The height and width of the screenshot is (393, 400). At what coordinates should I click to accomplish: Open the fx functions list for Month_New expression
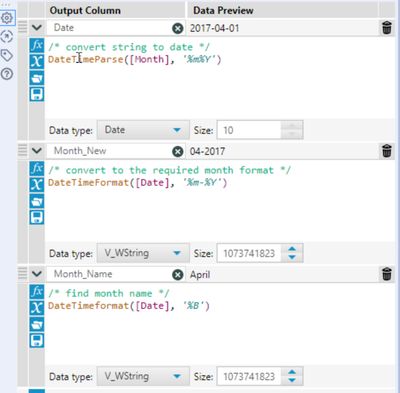coord(37,168)
